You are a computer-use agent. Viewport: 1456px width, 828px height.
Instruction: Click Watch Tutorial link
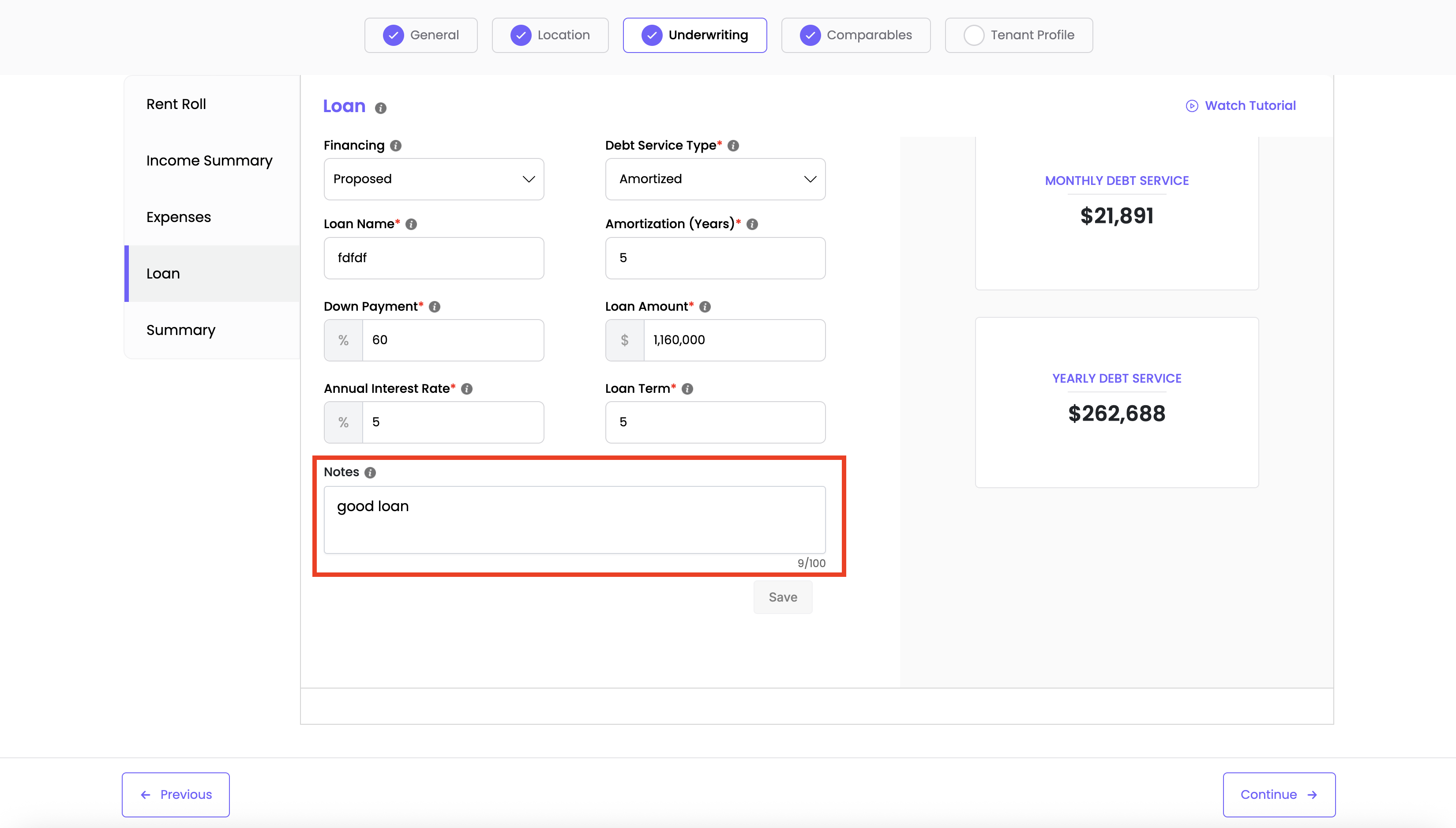pos(1241,106)
